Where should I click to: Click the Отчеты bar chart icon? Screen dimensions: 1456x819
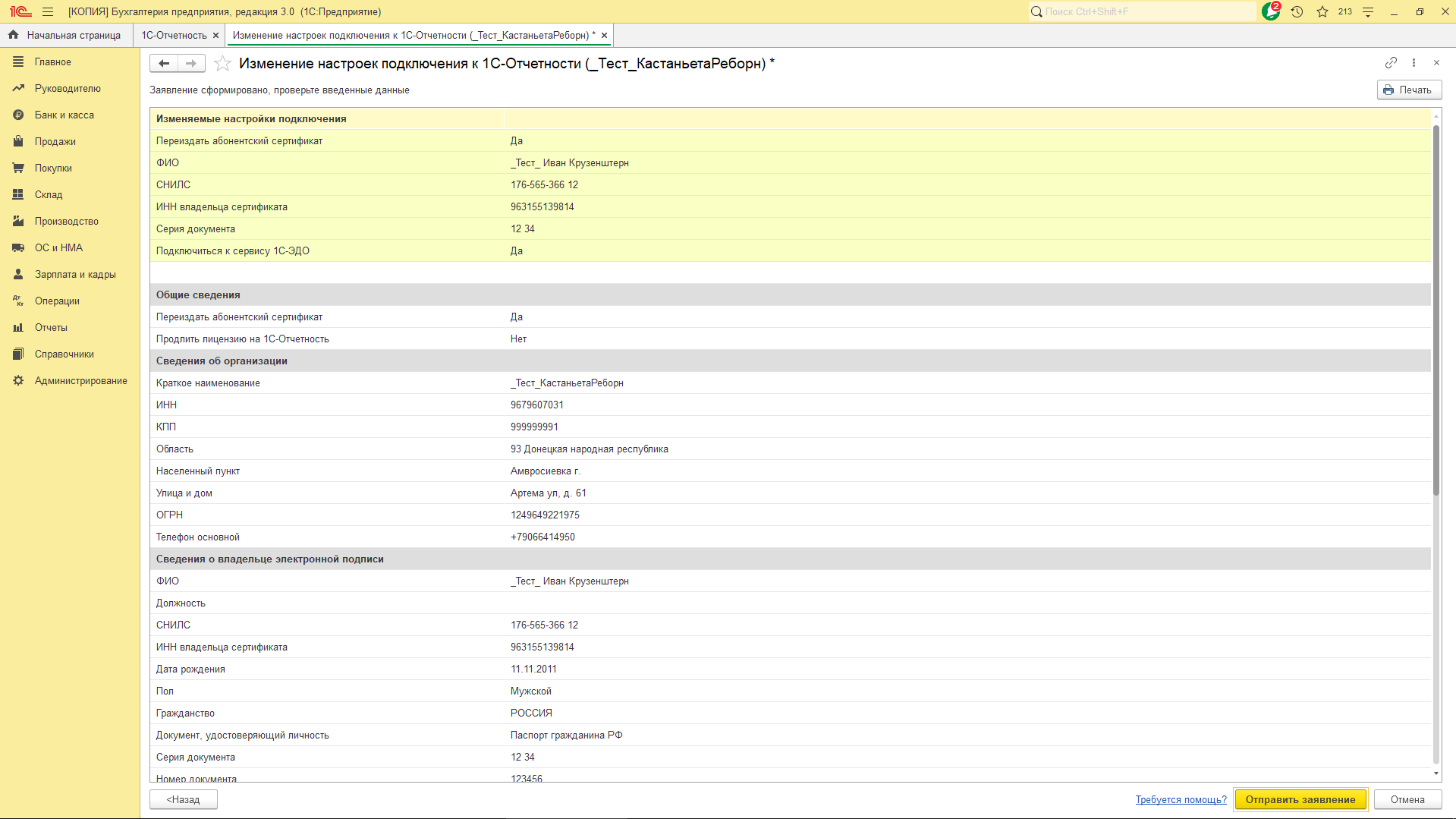(18, 327)
